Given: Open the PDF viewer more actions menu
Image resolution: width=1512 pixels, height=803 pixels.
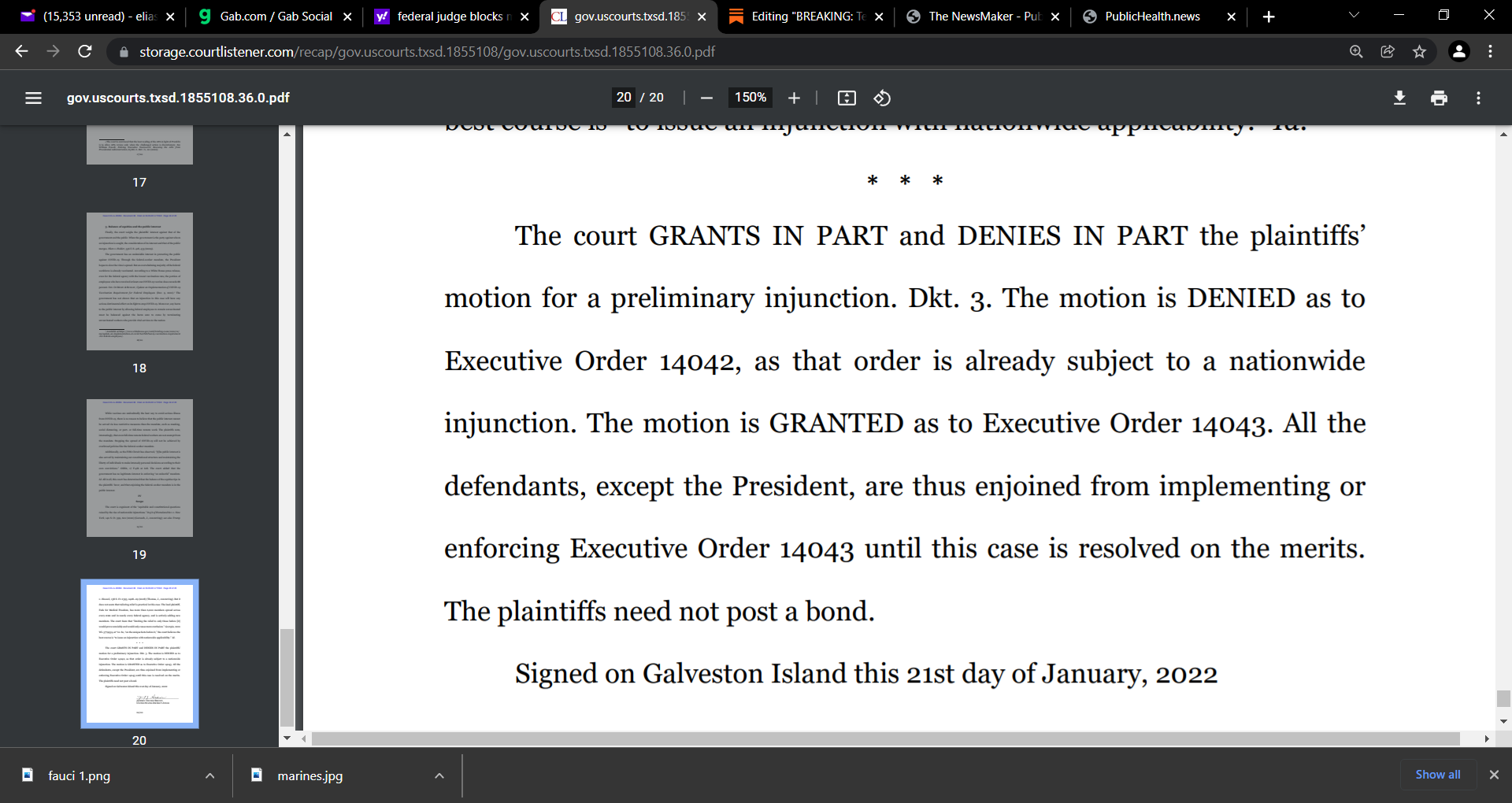Looking at the screenshot, I should [1478, 98].
